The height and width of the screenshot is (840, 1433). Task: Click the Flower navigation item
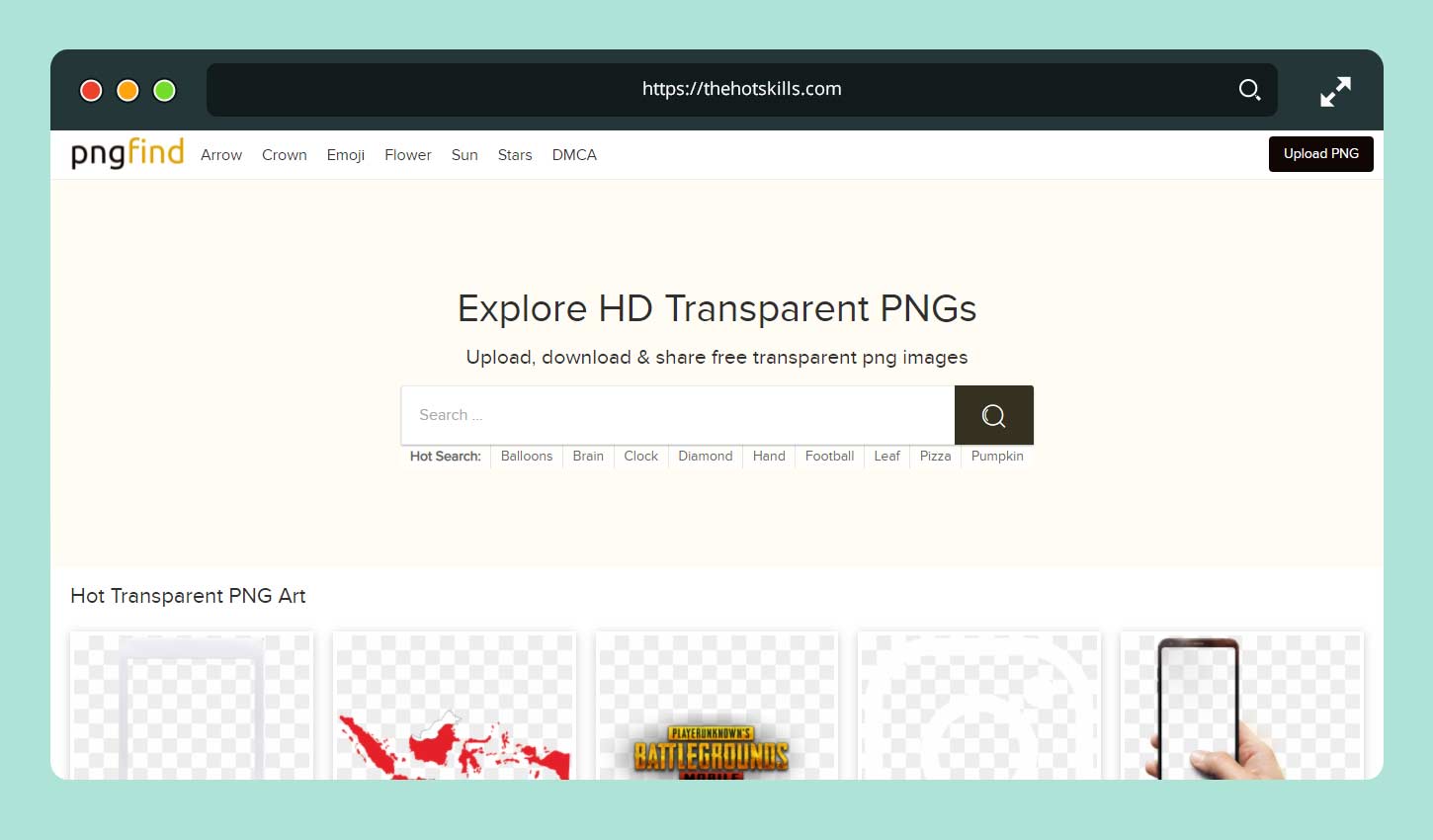point(407,154)
